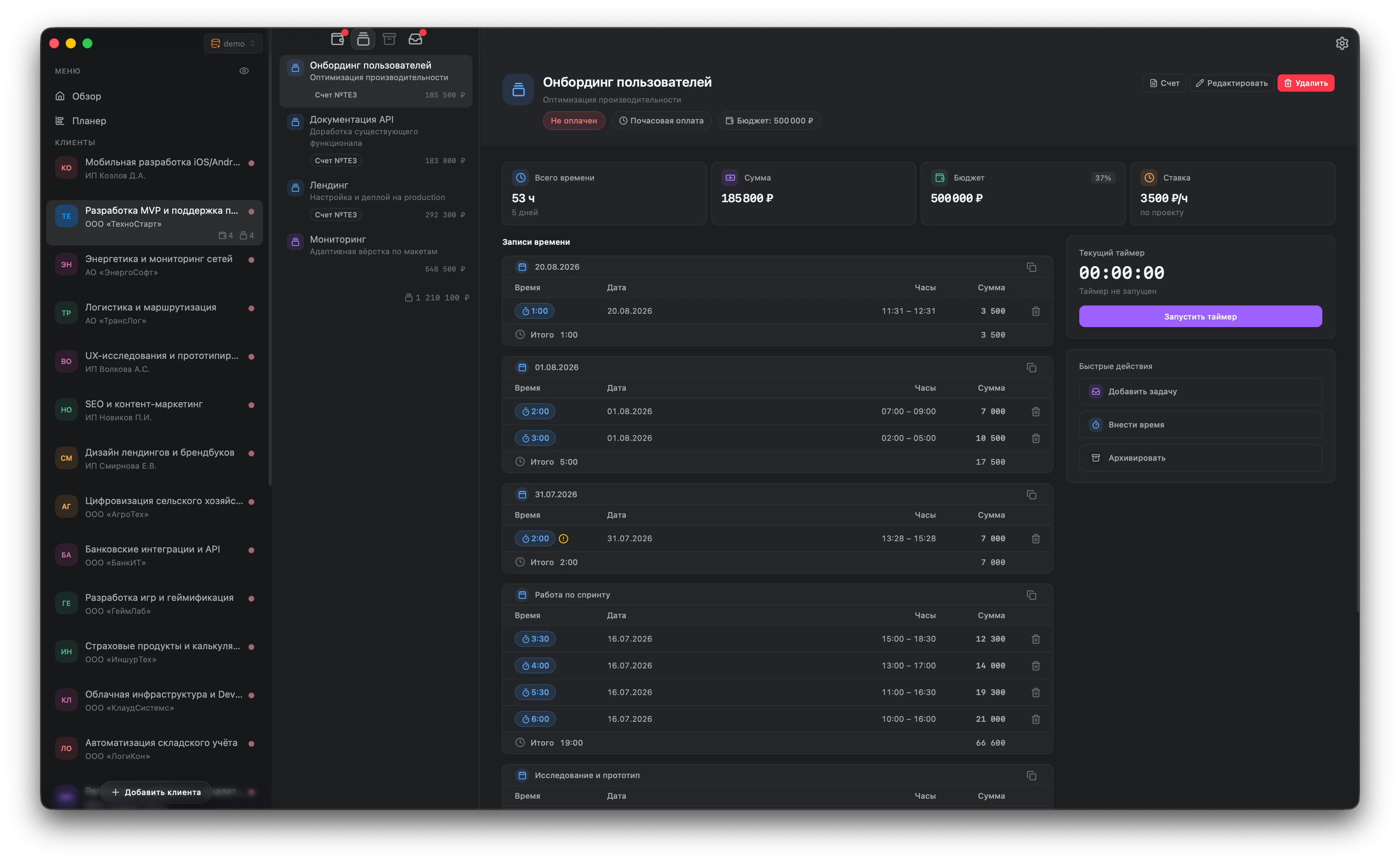The image size is (1400, 863).
Task: Select the Мониторинг project
Action: [x=376, y=253]
